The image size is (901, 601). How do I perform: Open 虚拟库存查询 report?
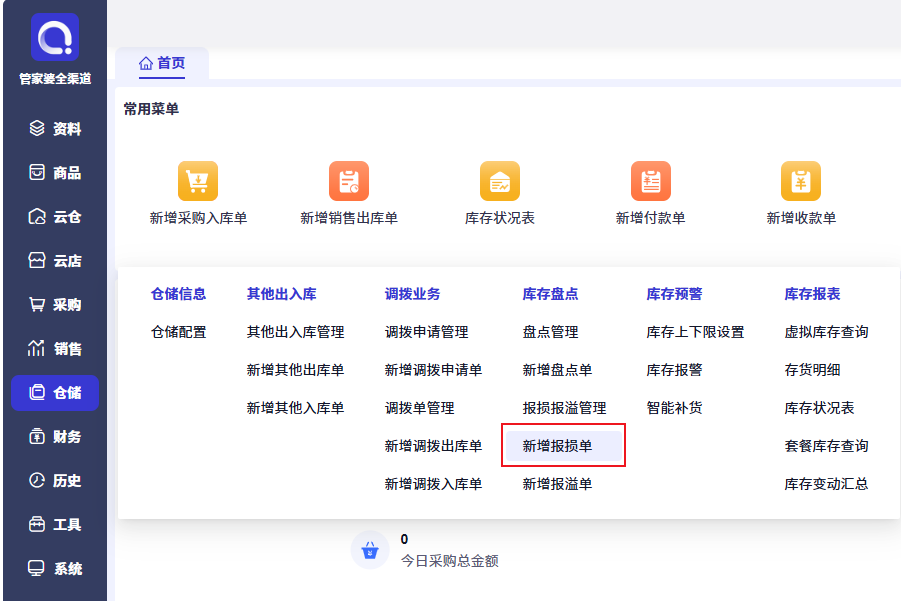pyautogui.click(x=826, y=332)
